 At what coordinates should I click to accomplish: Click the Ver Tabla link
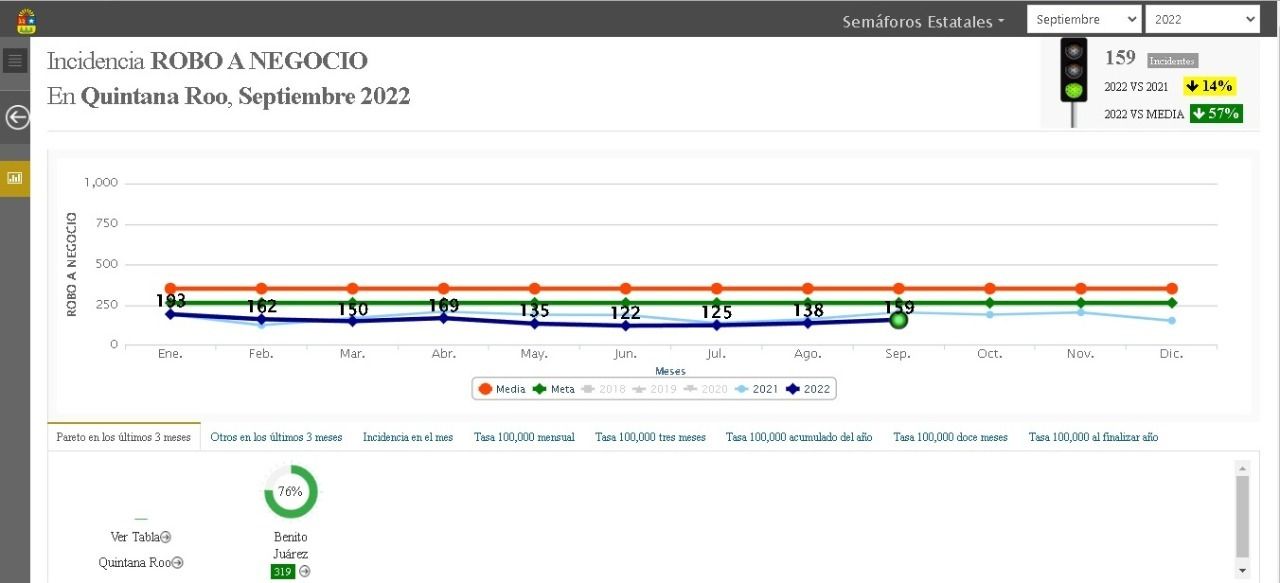click(x=135, y=537)
